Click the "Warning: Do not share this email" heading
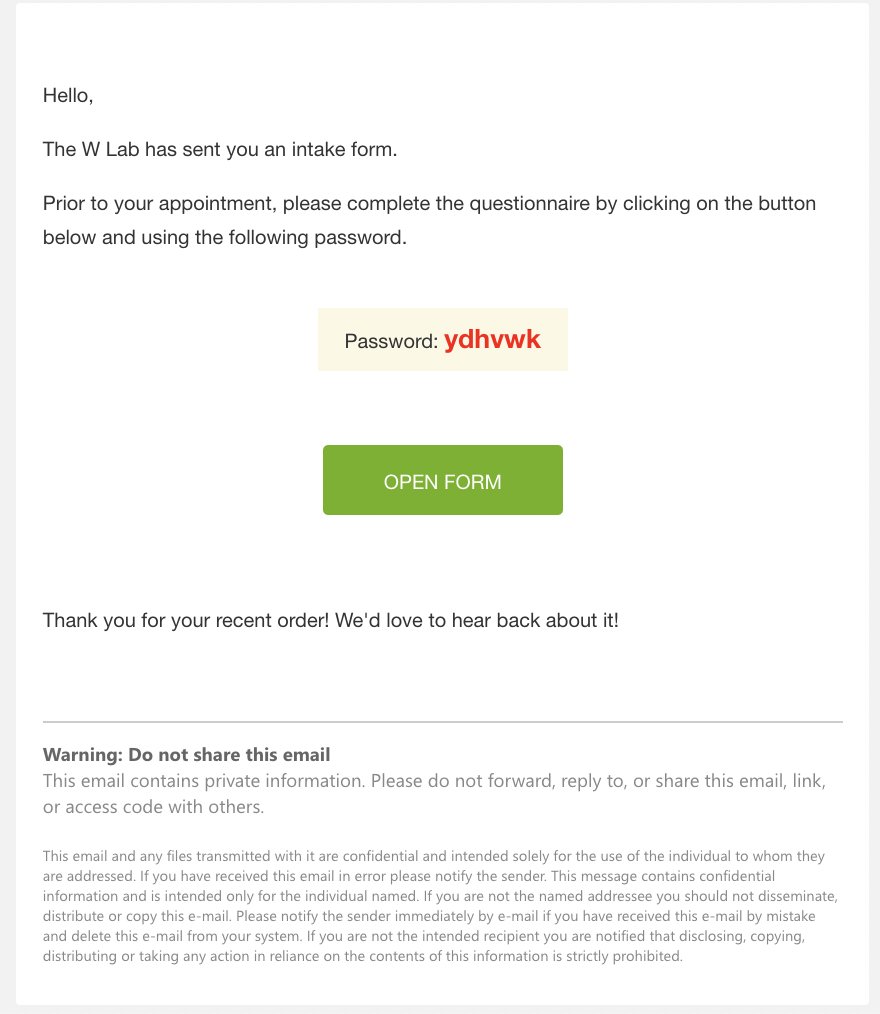Image resolution: width=880 pixels, height=1014 pixels. 186,755
